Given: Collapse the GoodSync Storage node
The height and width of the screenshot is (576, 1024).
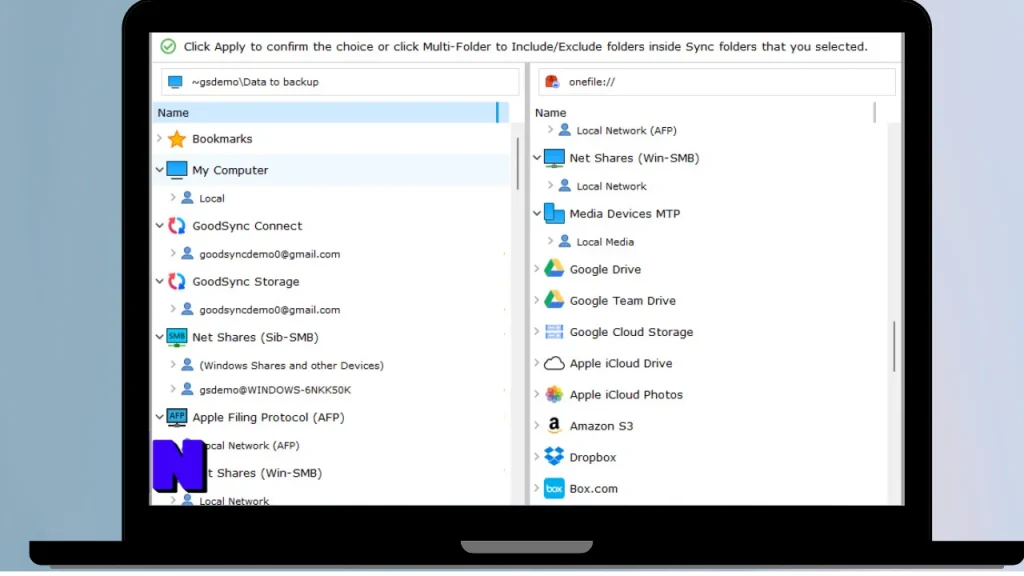Looking at the screenshot, I should 159,281.
